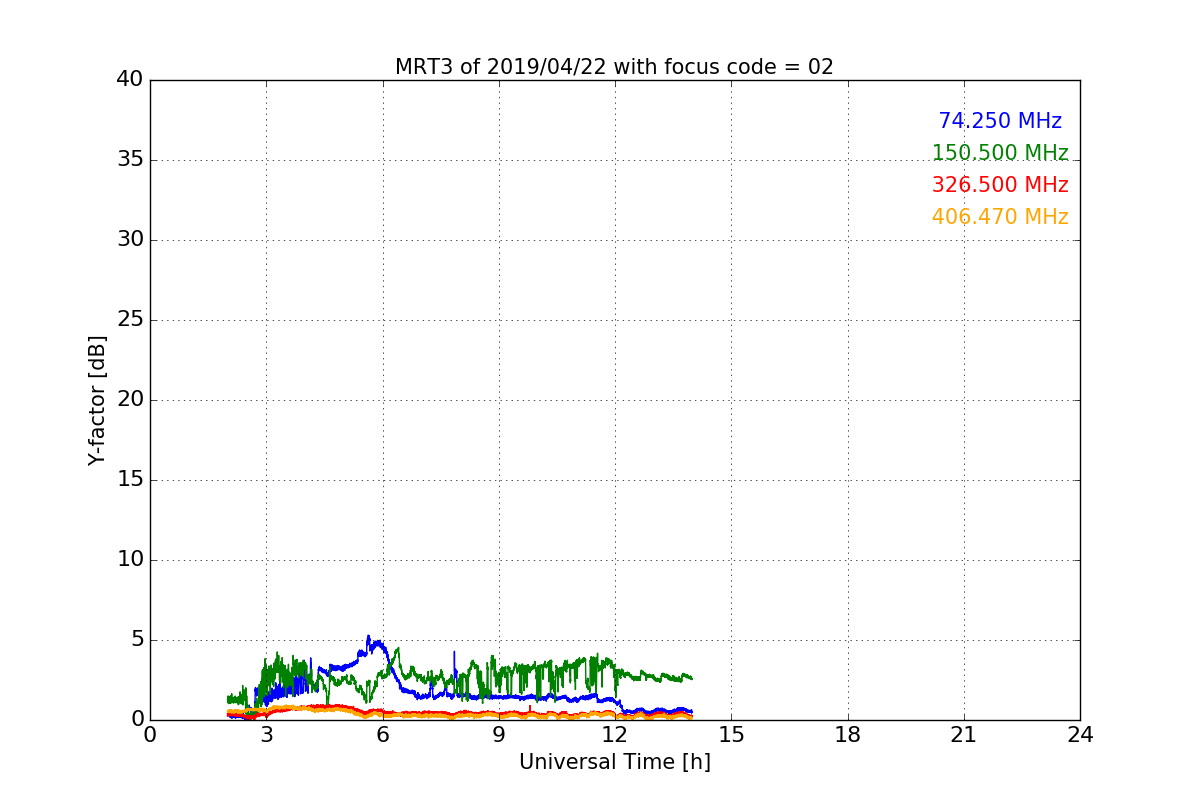Screen dimensions: 1200x800
Task: Click the y-axis tick label 15
Action: tap(130, 480)
